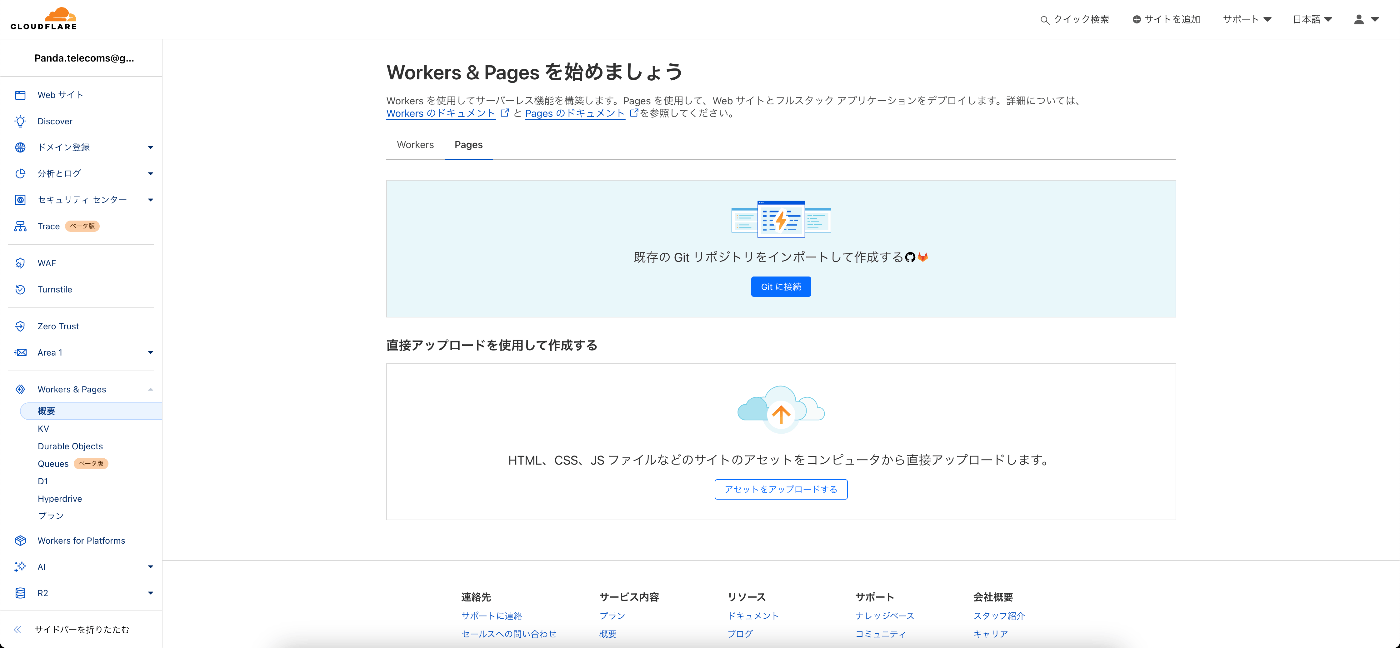
Task: Open セキュリティ センター via its icon
Action: 20,200
